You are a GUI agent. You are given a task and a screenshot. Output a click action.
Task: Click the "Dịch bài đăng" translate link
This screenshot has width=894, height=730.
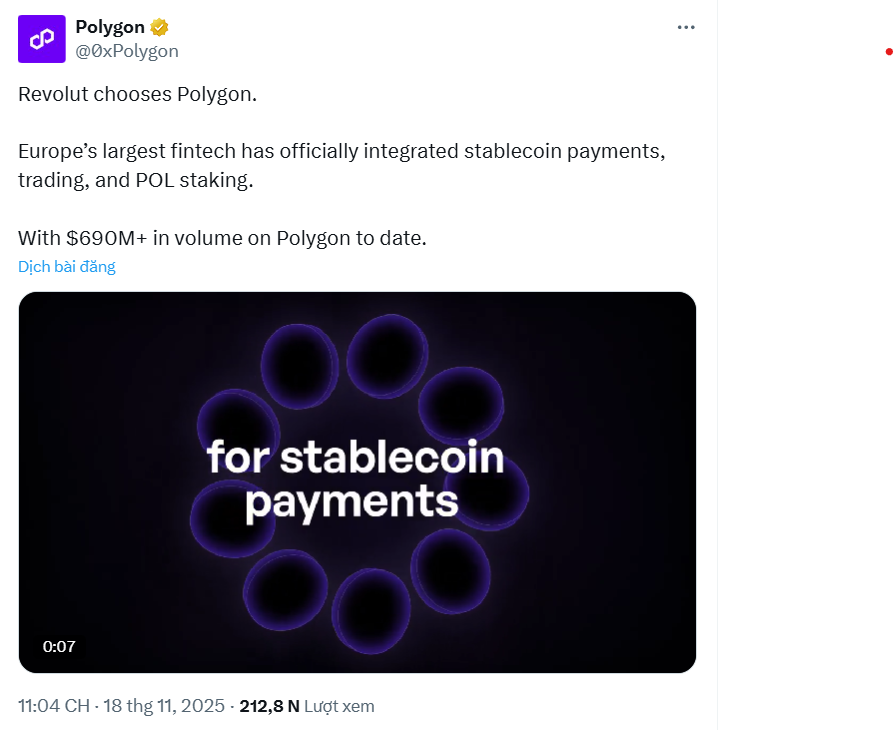click(67, 267)
